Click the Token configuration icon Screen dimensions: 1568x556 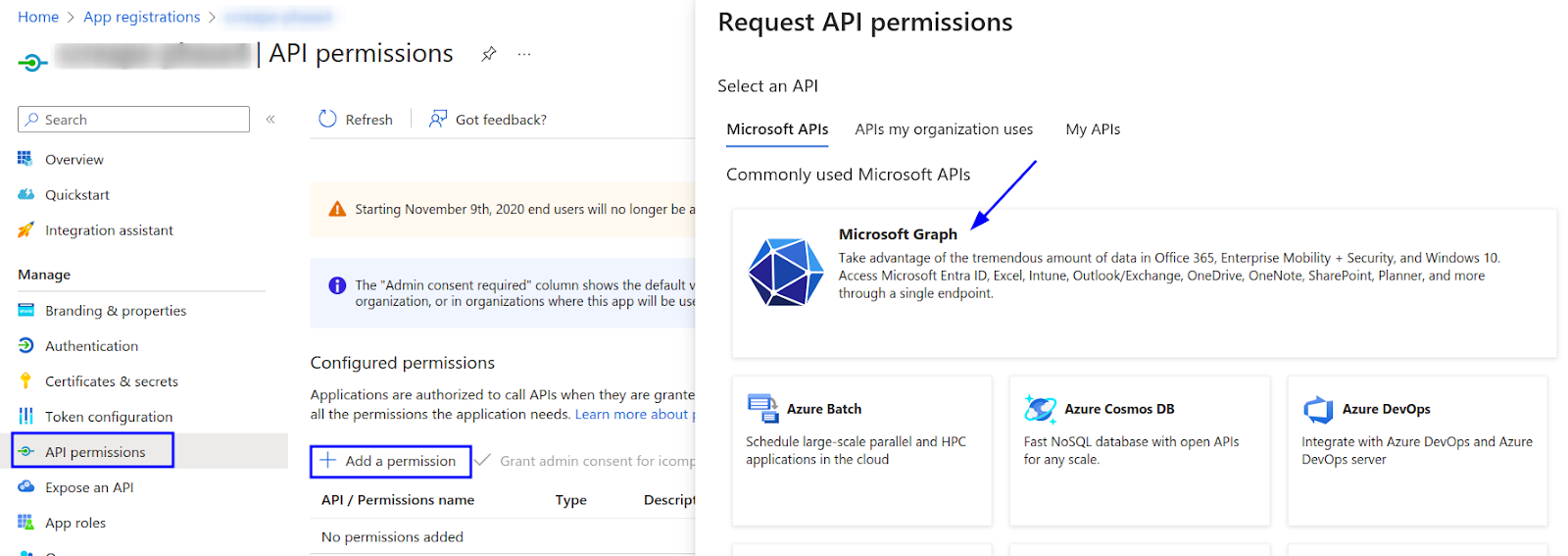pyautogui.click(x=25, y=416)
